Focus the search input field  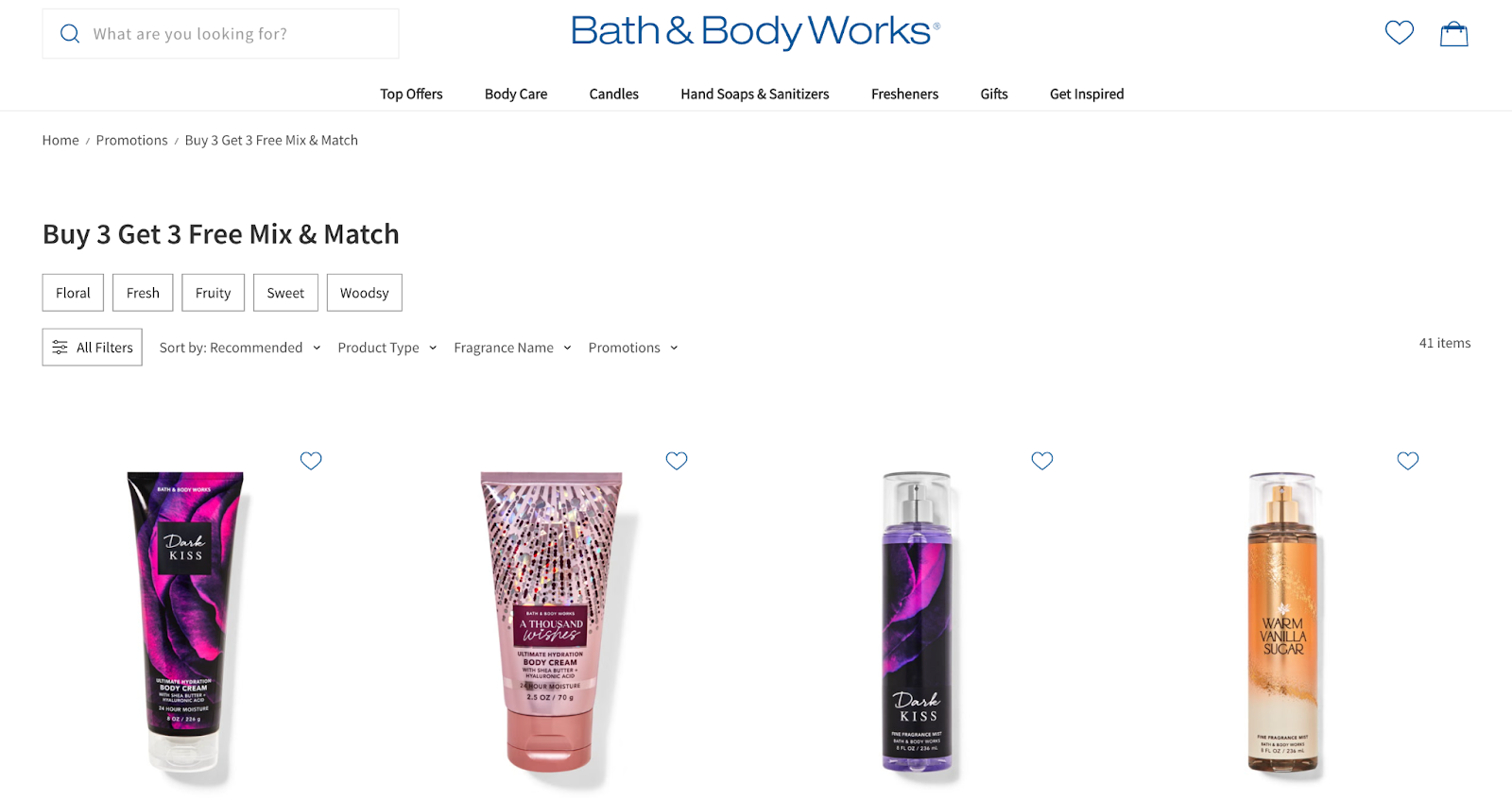click(x=220, y=34)
